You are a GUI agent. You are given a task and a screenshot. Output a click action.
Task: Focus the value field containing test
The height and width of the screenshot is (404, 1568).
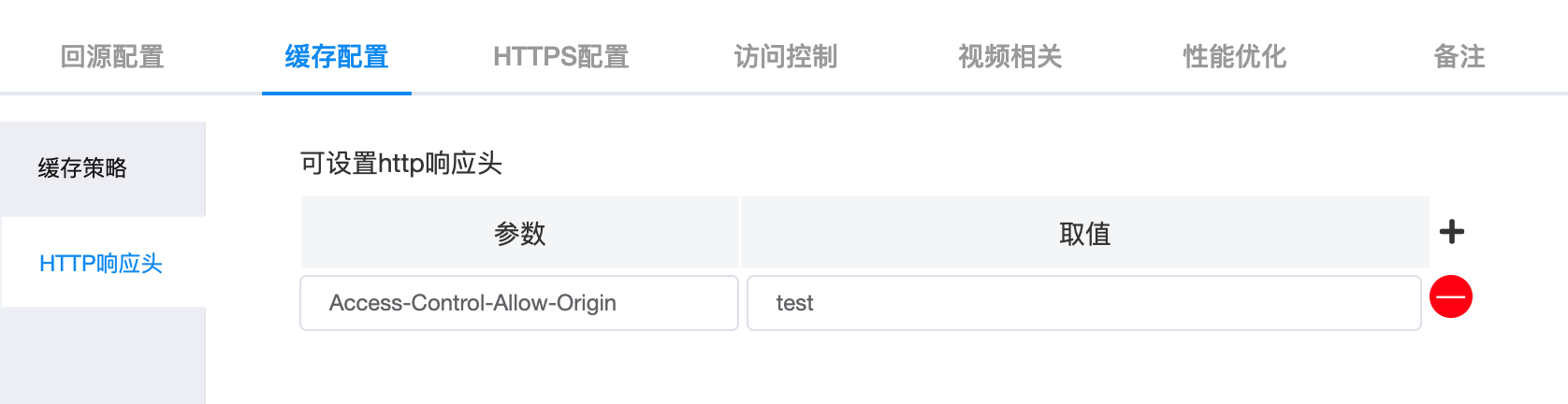pos(1084,303)
